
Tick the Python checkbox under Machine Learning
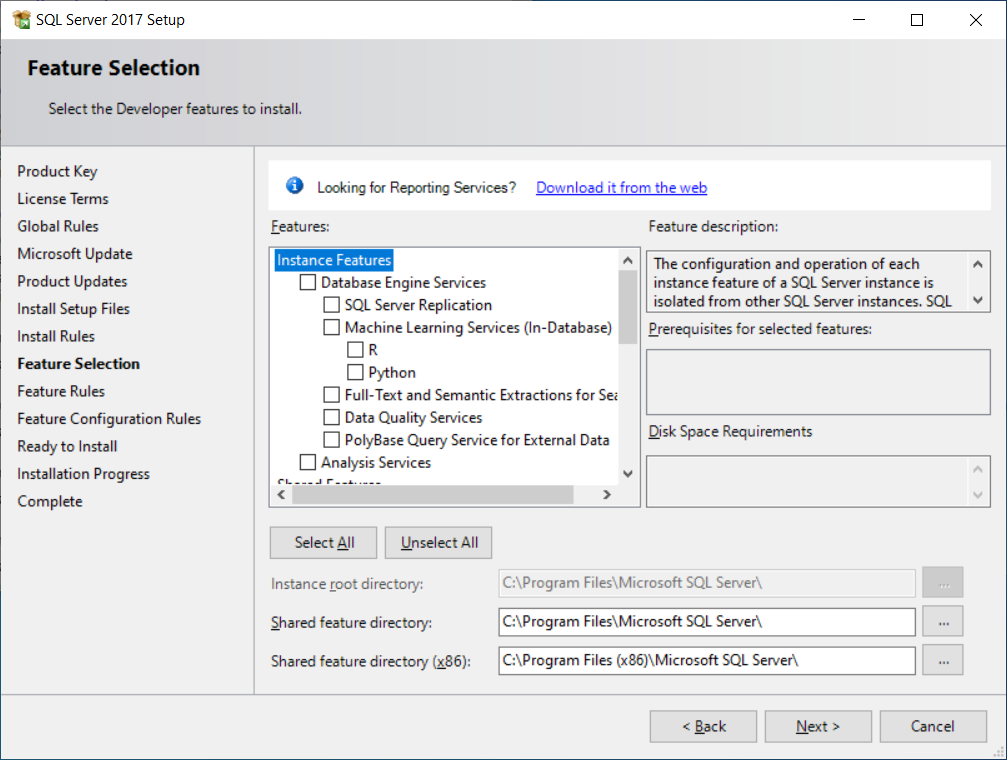tap(355, 373)
